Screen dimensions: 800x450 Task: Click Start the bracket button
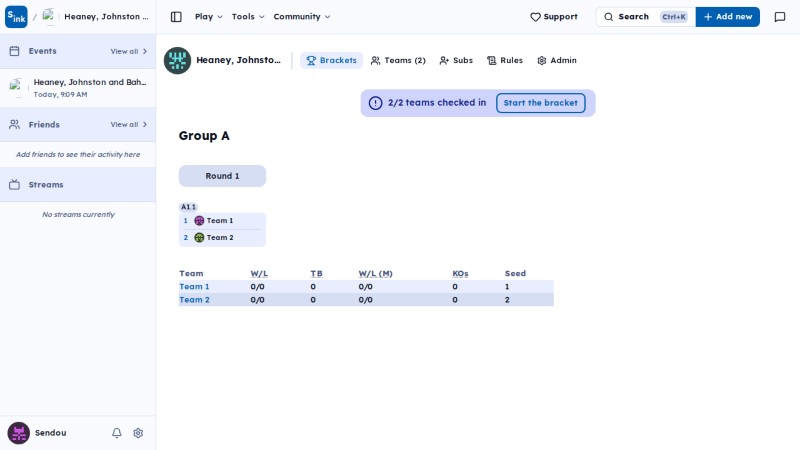click(x=540, y=103)
